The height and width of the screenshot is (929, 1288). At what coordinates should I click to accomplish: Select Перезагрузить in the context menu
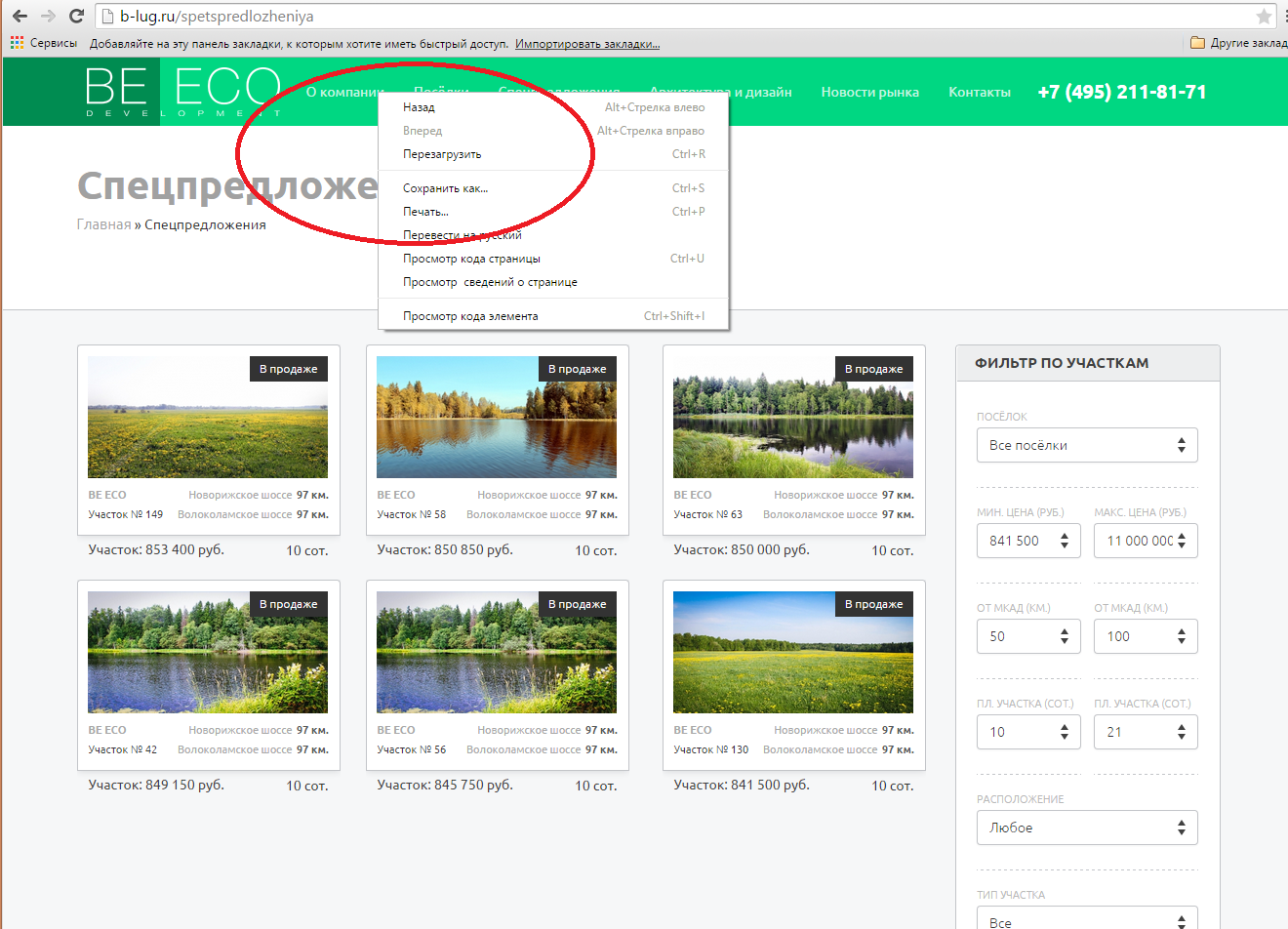coord(442,154)
